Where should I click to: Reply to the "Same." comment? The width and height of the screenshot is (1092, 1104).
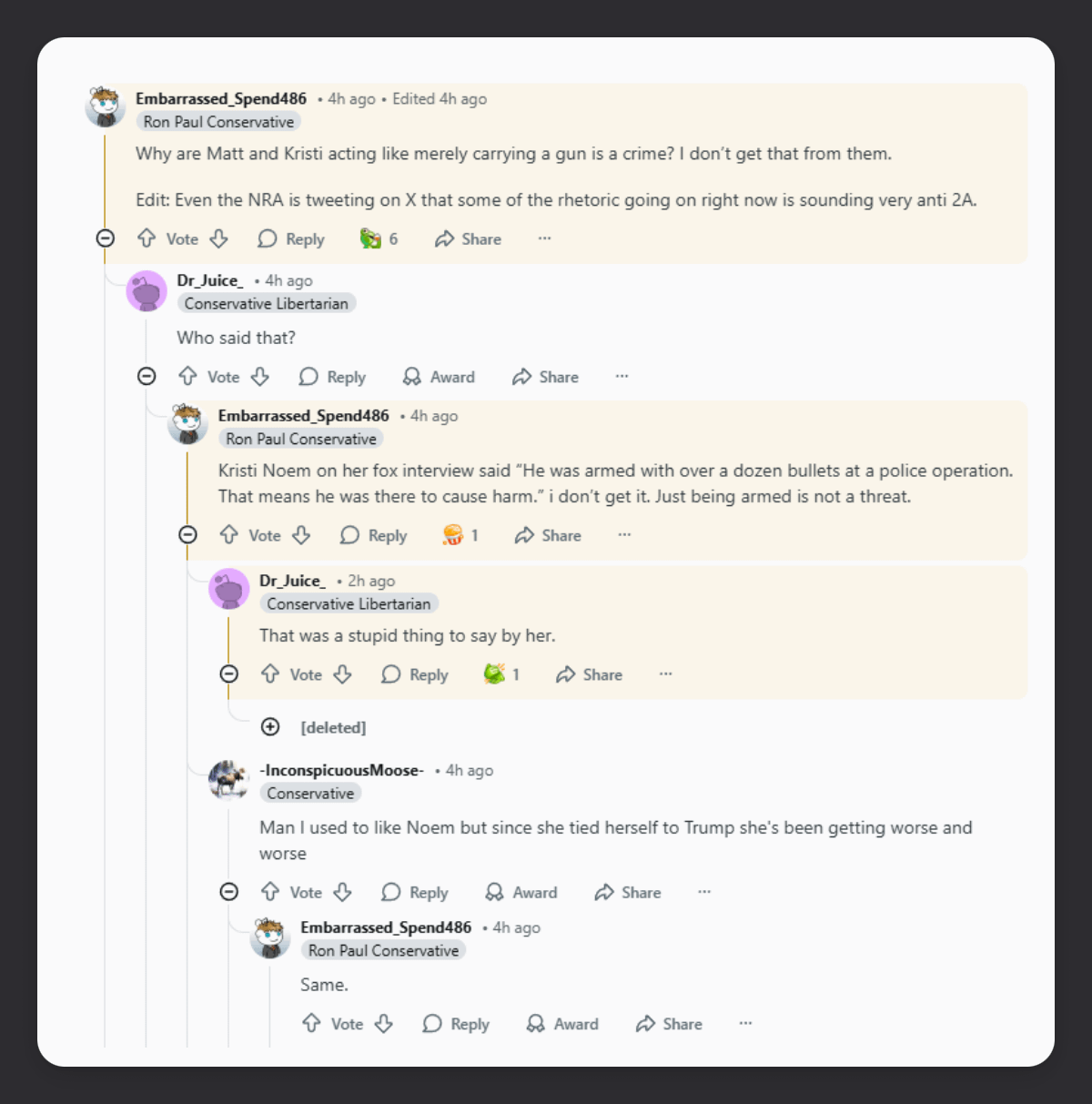[x=456, y=1024]
